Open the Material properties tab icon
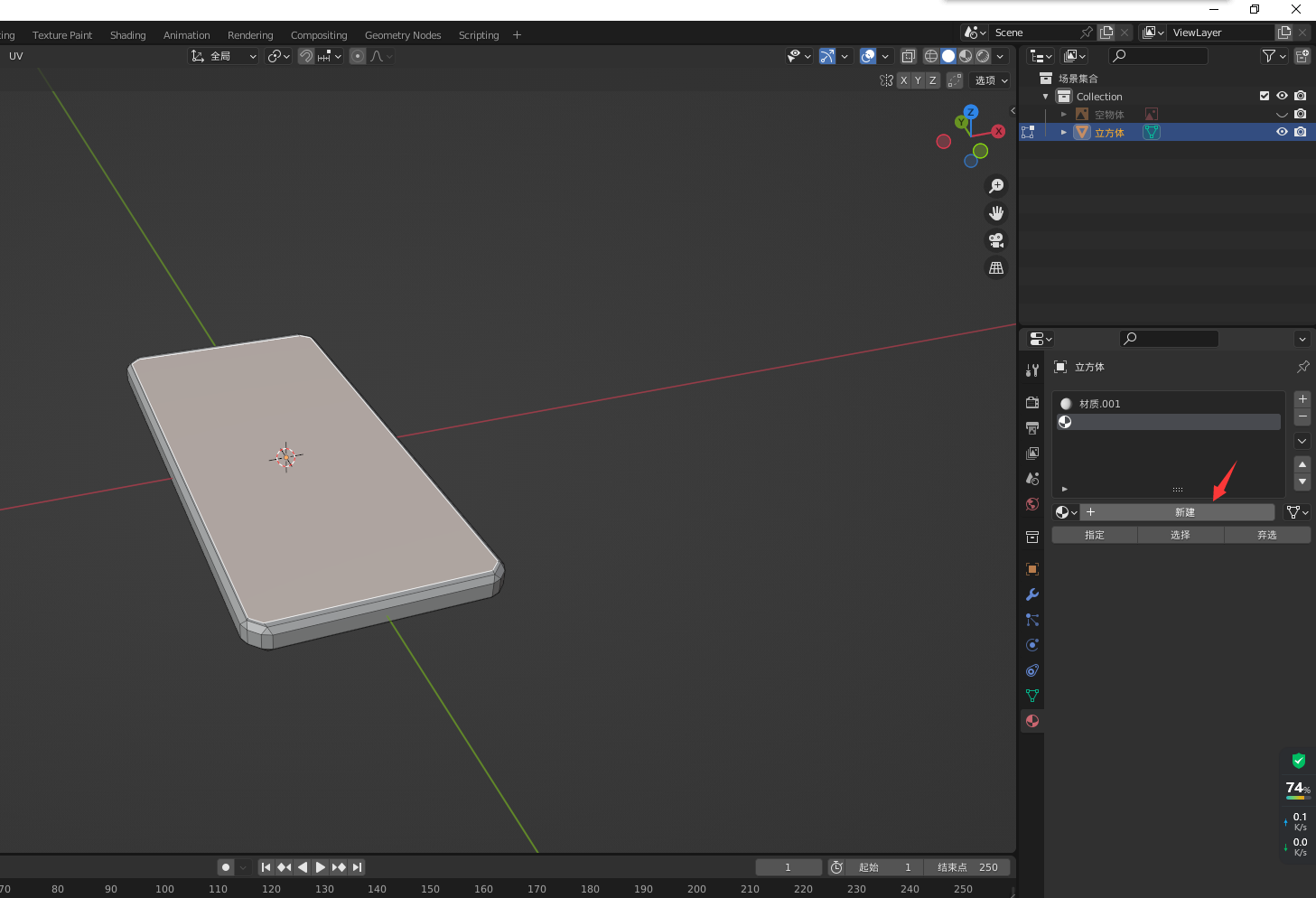 click(1032, 721)
